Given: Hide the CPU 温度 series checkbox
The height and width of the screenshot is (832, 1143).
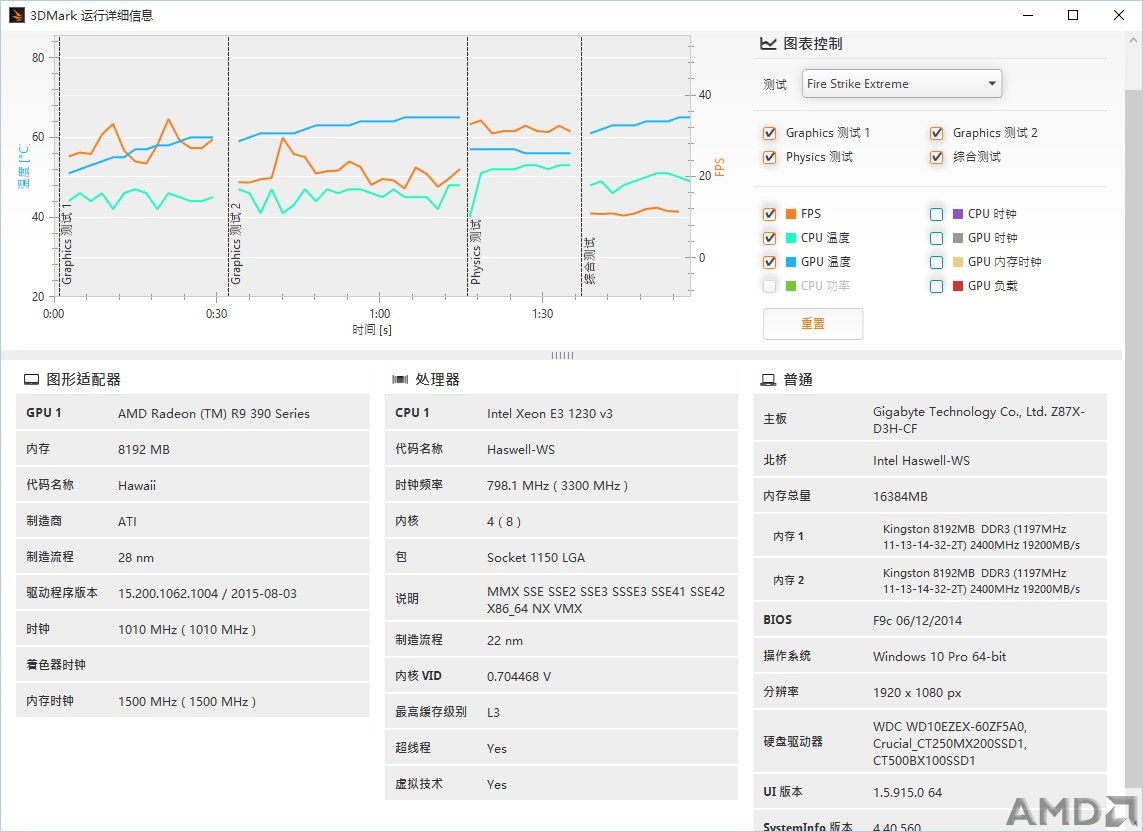Looking at the screenshot, I should tap(769, 238).
